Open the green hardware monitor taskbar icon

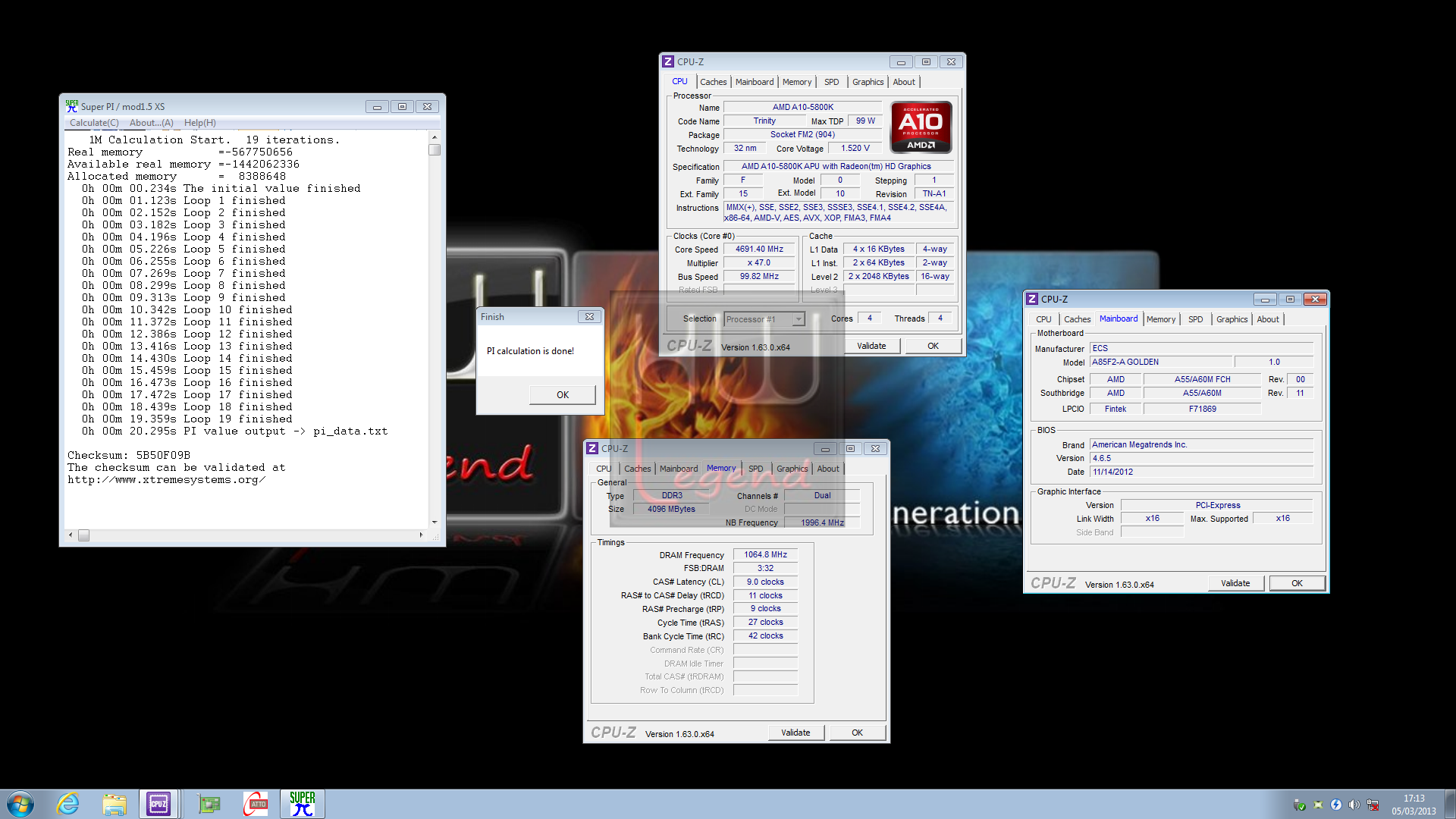209,804
